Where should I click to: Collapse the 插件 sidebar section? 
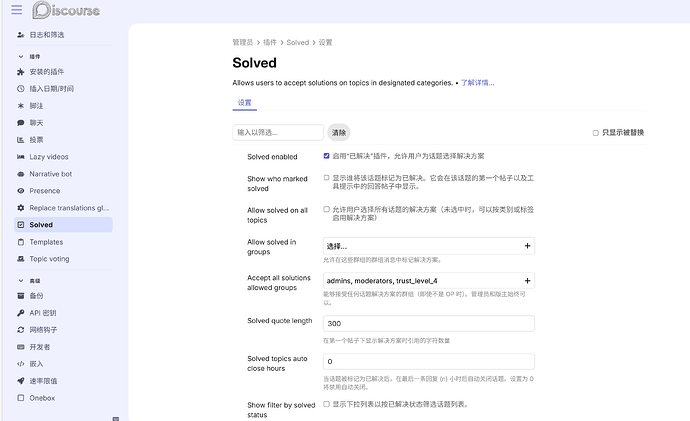[21, 57]
